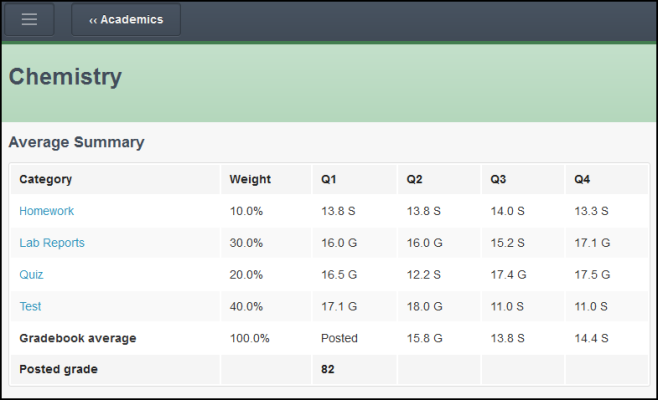Click the Q2 column header
The image size is (658, 400).
coord(415,180)
